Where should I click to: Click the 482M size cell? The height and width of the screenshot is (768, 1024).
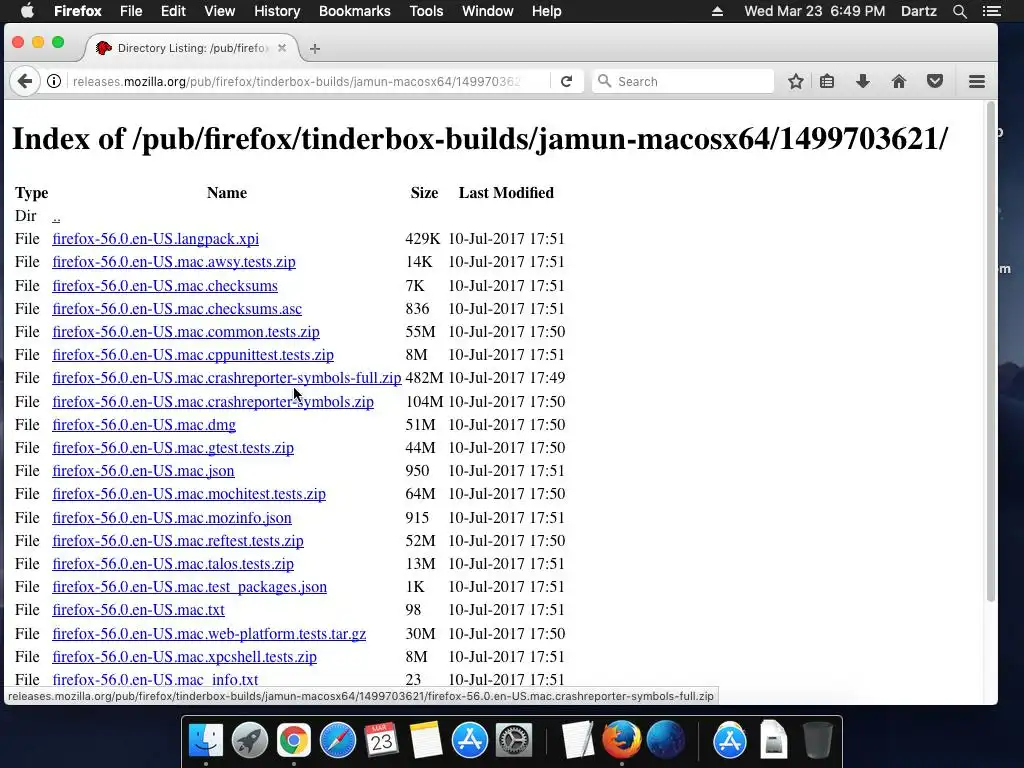pos(424,377)
